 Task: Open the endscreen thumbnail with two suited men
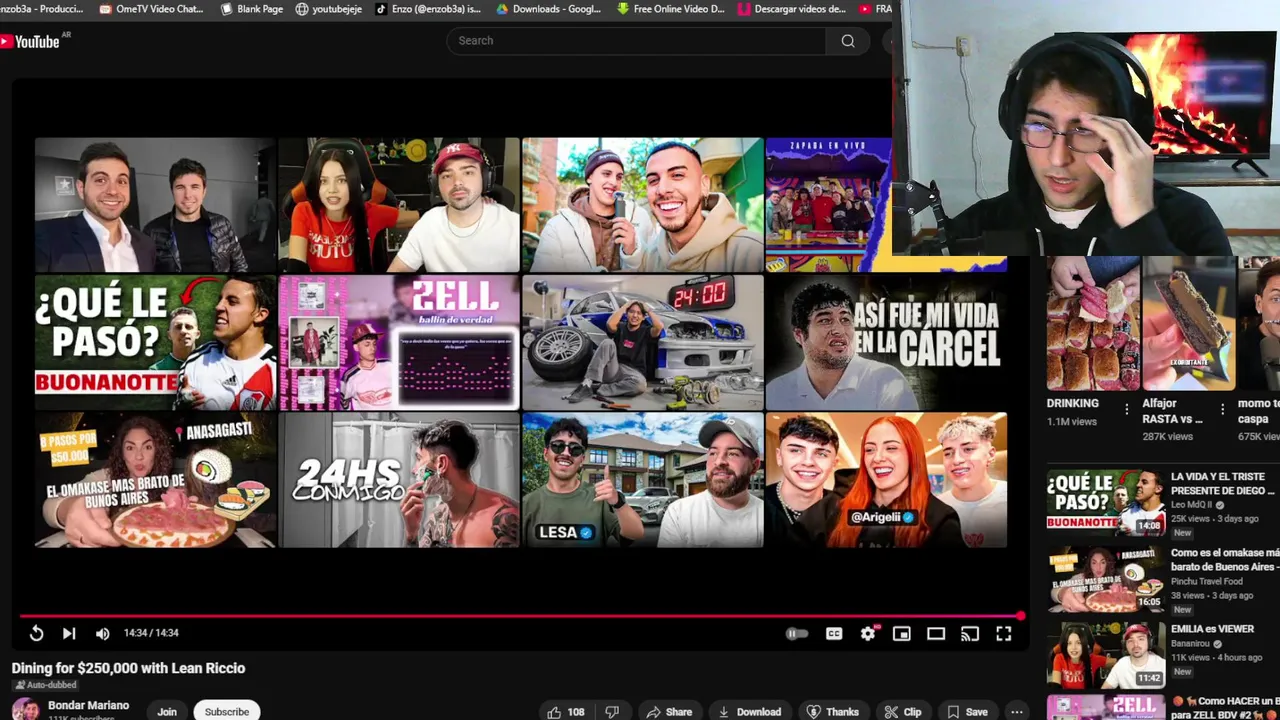tap(155, 205)
